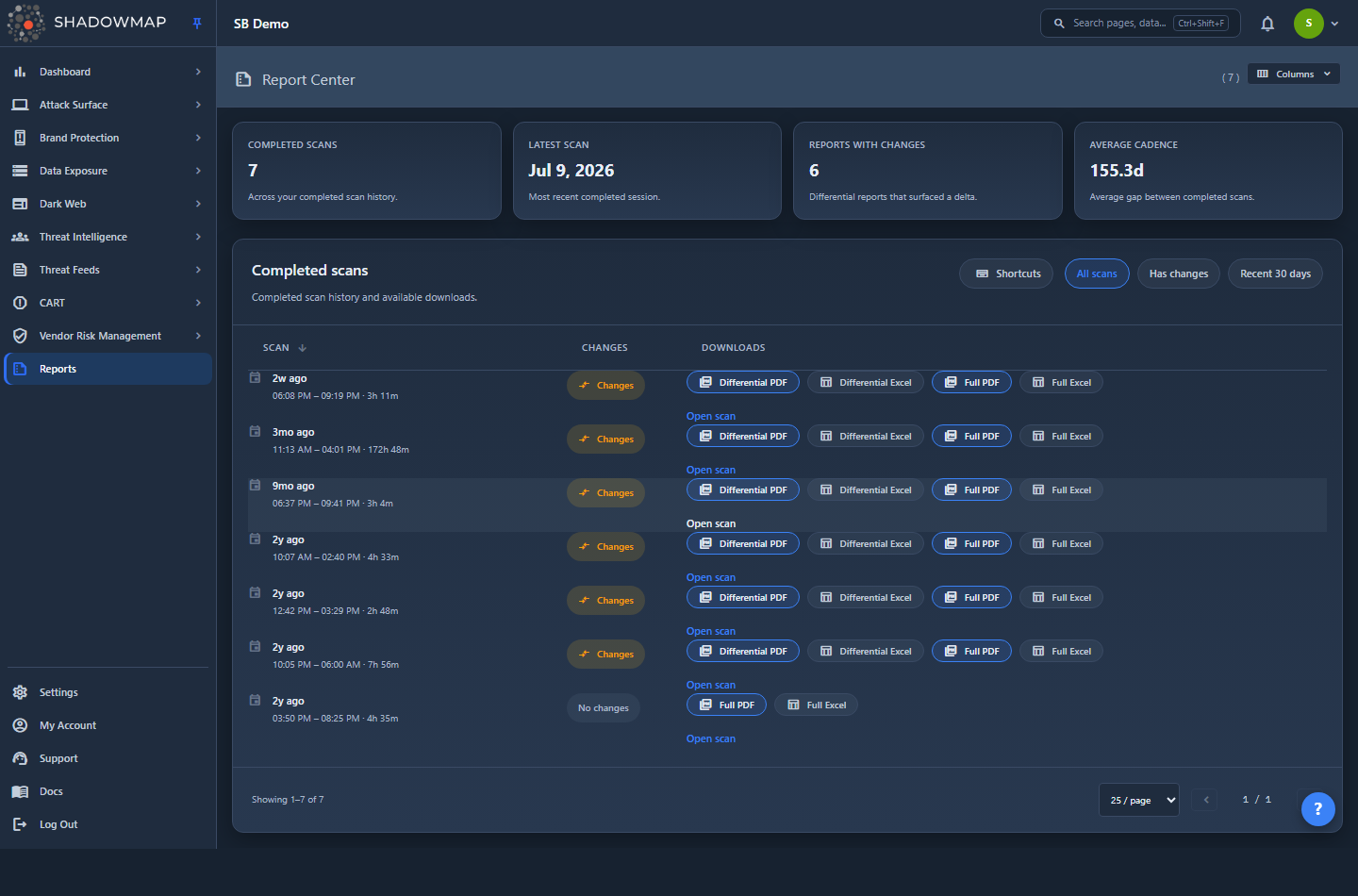The width and height of the screenshot is (1358, 896).
Task: Open help via the blue question mark
Action: pyautogui.click(x=1317, y=808)
